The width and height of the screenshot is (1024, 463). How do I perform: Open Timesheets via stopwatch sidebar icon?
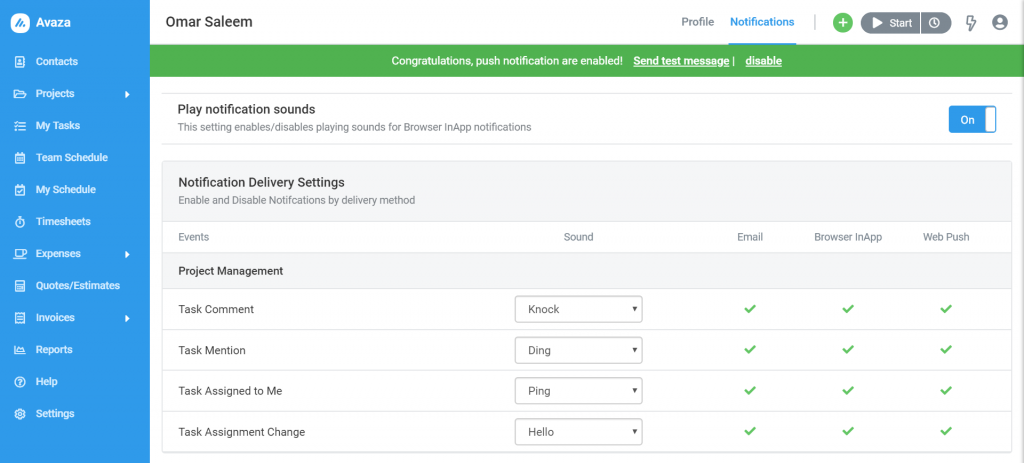coord(20,221)
